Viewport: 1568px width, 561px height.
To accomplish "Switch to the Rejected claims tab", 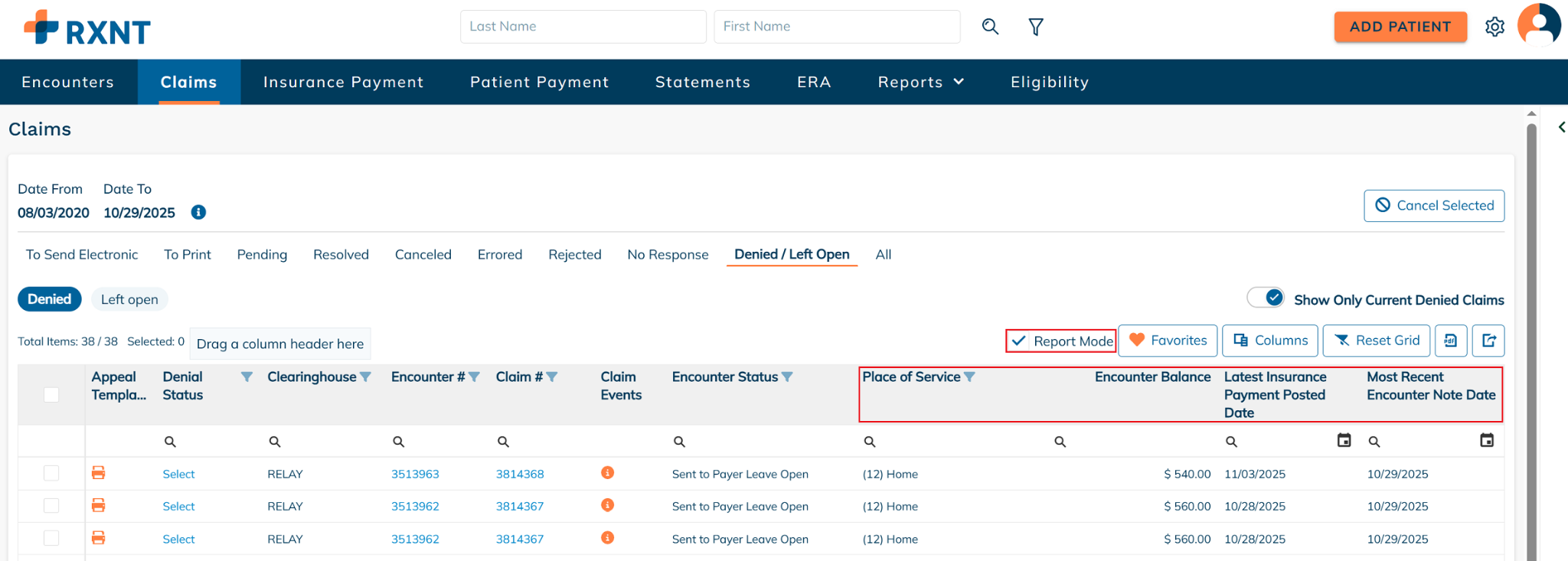I will point(574,255).
